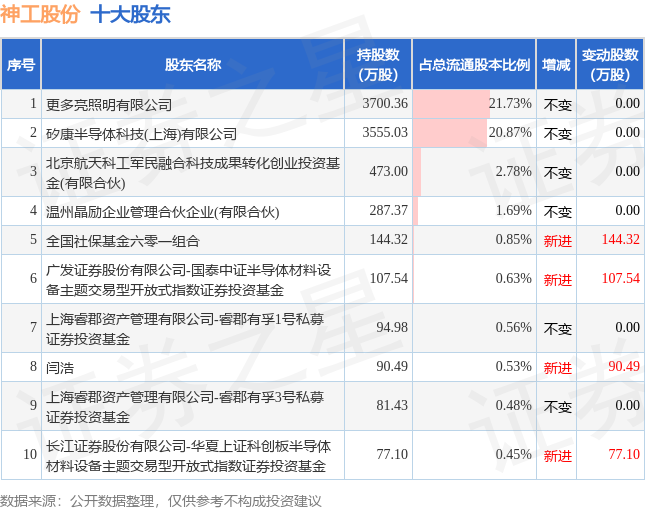Click black holdings value 77.10
Image resolution: width=645 pixels, height=510 pixels.
392,454
